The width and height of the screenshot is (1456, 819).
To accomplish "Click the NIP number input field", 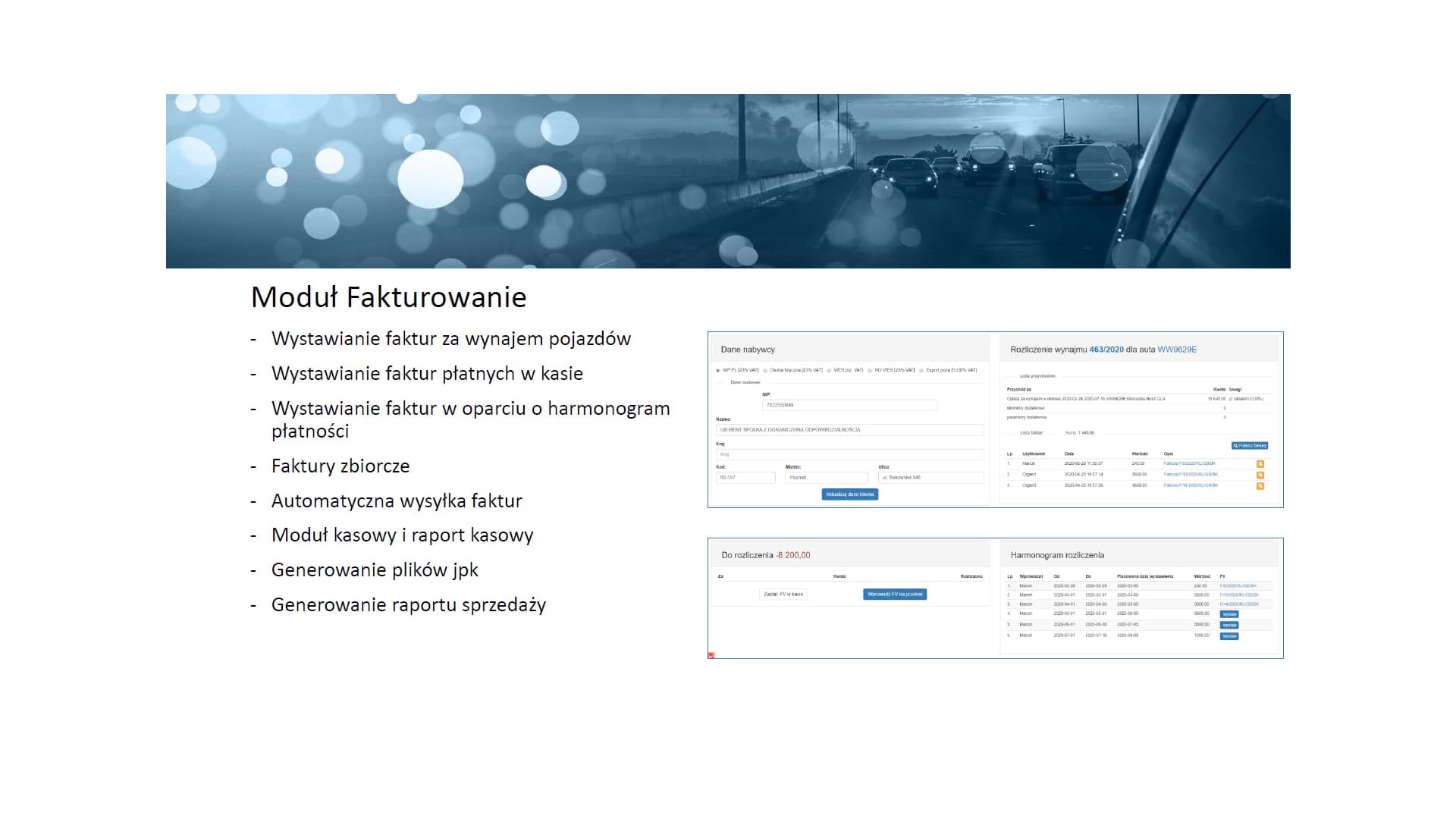I will (849, 406).
